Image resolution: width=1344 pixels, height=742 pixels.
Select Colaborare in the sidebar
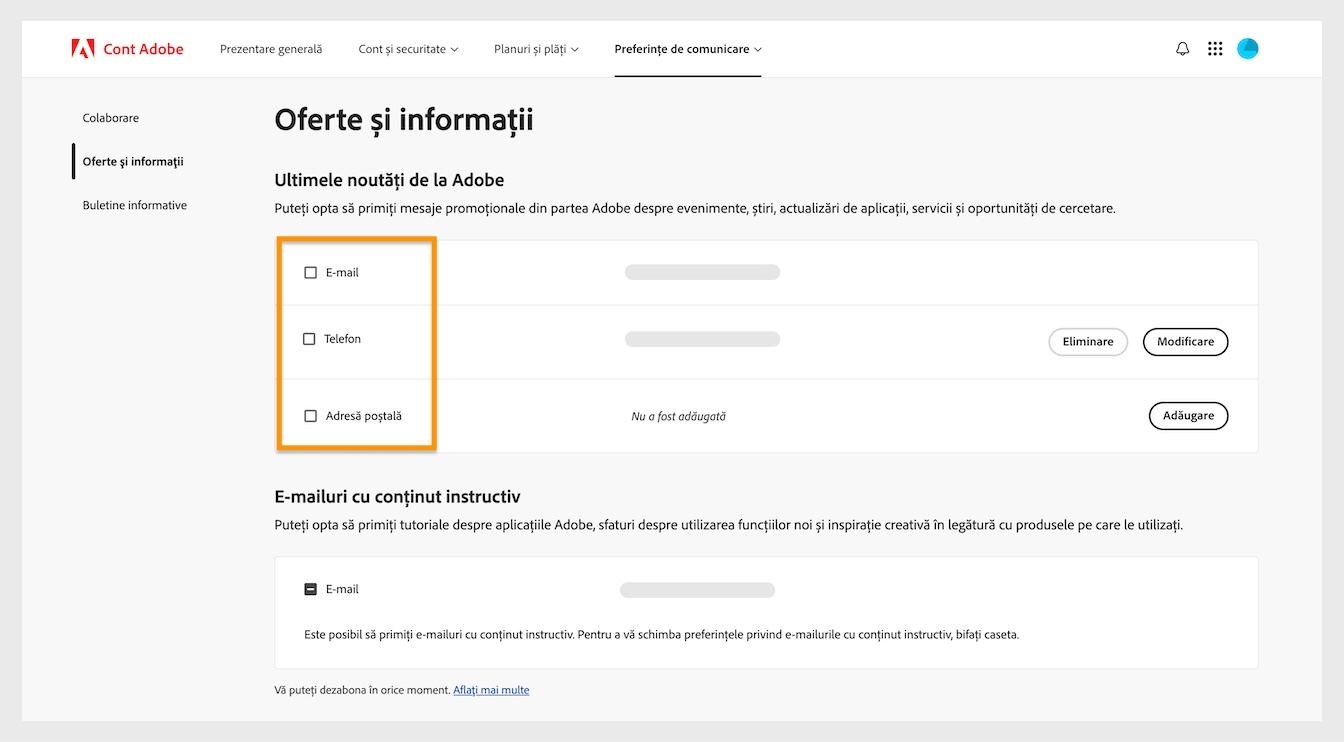click(110, 117)
